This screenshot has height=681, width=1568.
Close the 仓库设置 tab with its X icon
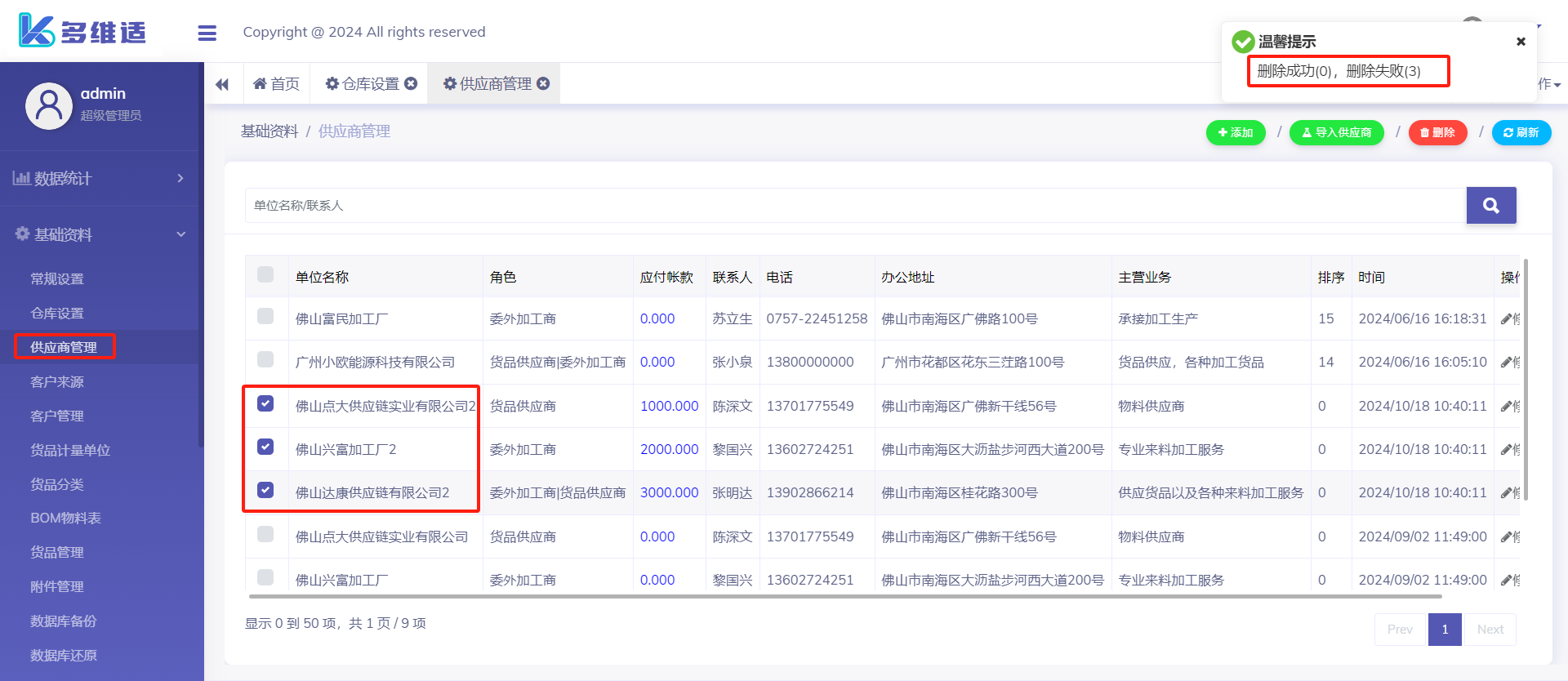[x=411, y=83]
